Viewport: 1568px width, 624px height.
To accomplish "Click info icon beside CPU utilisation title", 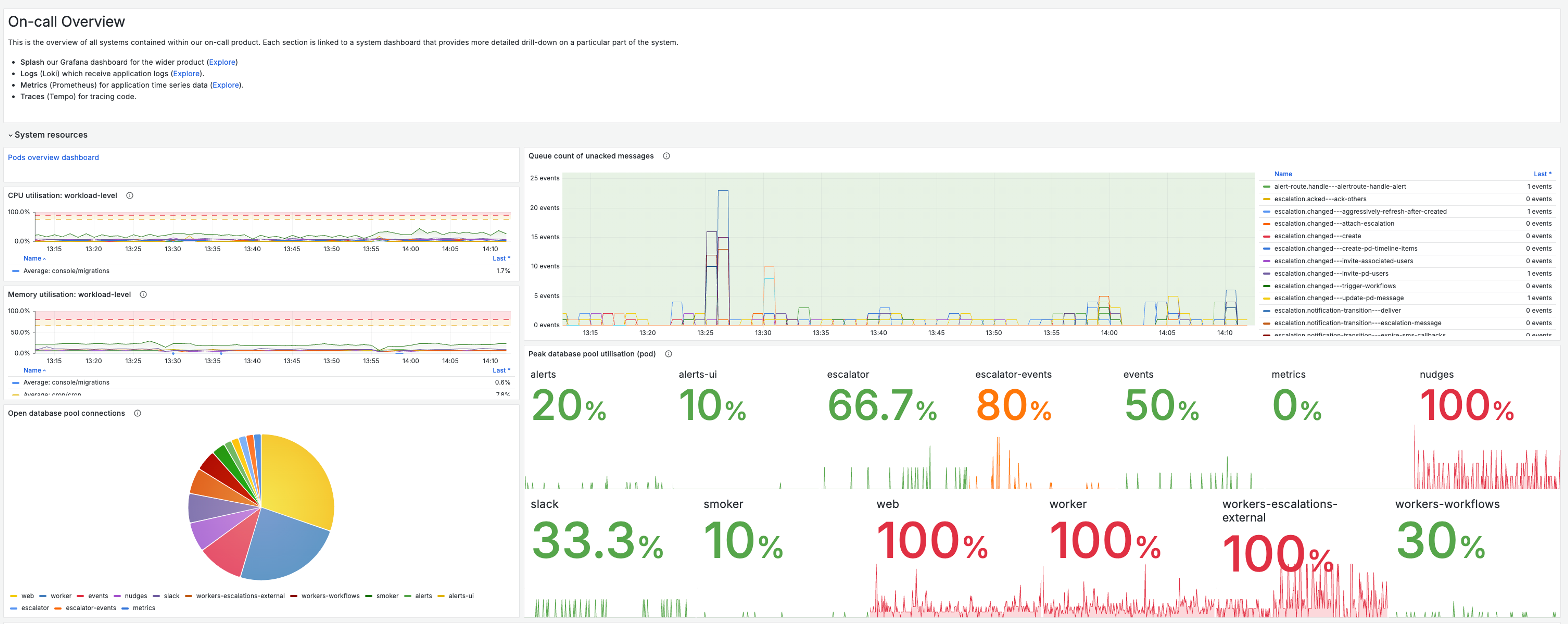I will tap(130, 195).
